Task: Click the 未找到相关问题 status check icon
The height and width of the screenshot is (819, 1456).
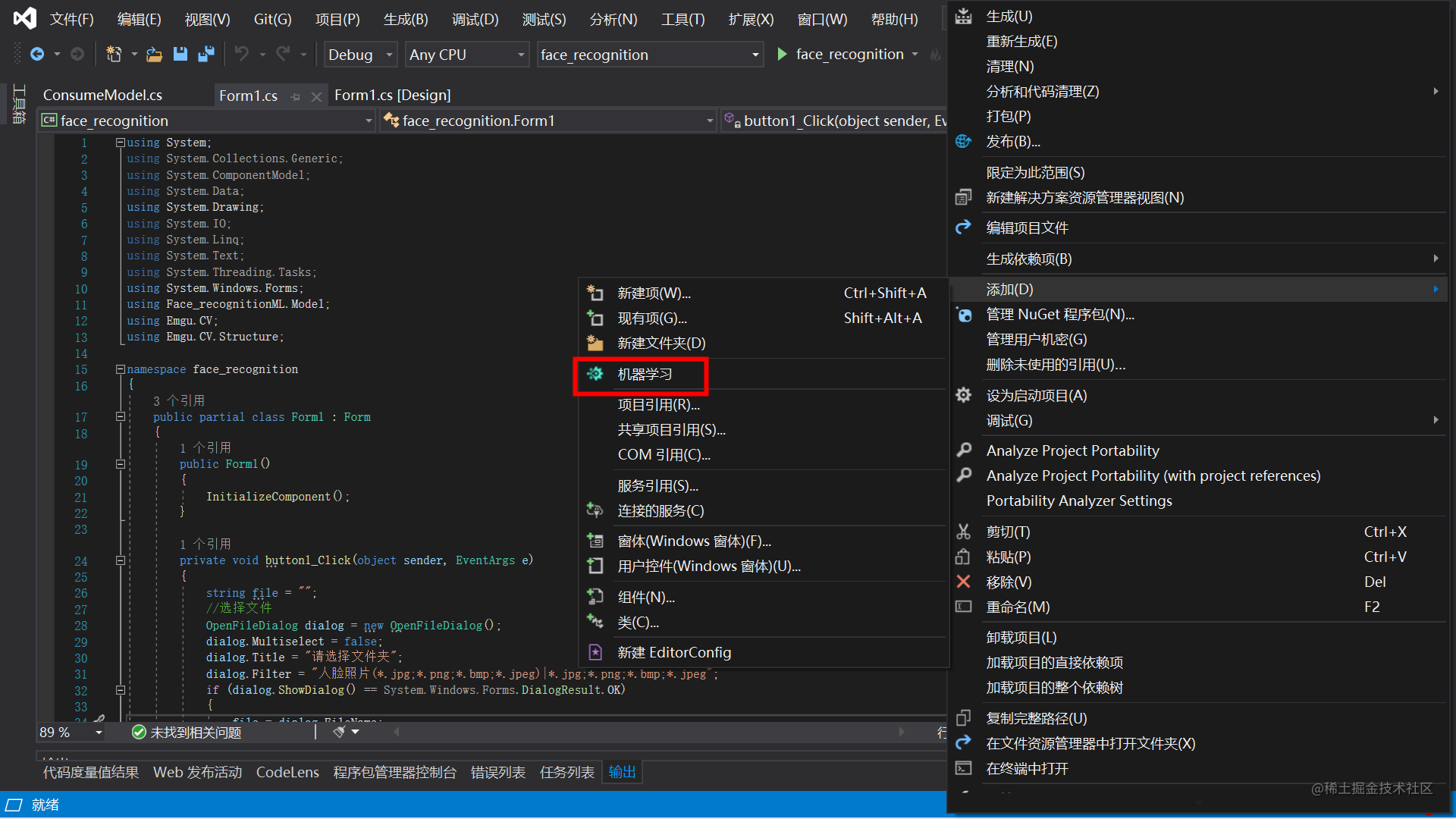Action: coord(139,732)
